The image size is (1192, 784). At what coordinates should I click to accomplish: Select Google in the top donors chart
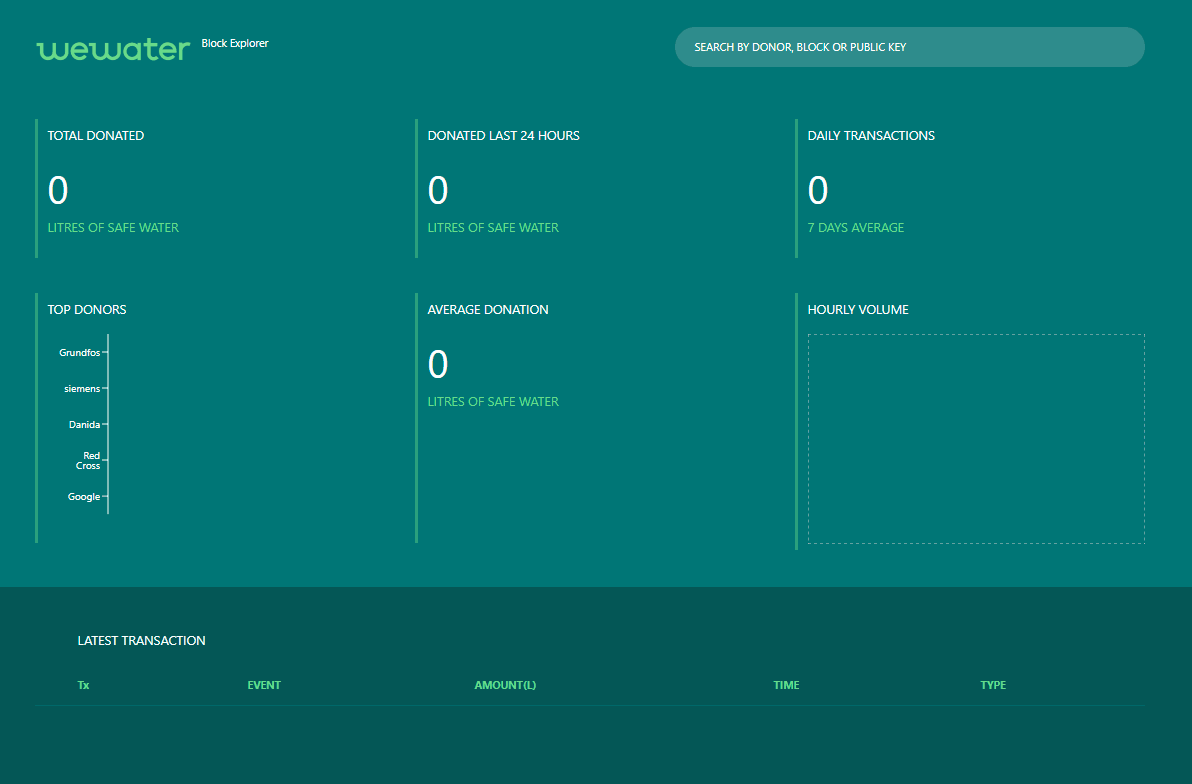pyautogui.click(x=84, y=497)
